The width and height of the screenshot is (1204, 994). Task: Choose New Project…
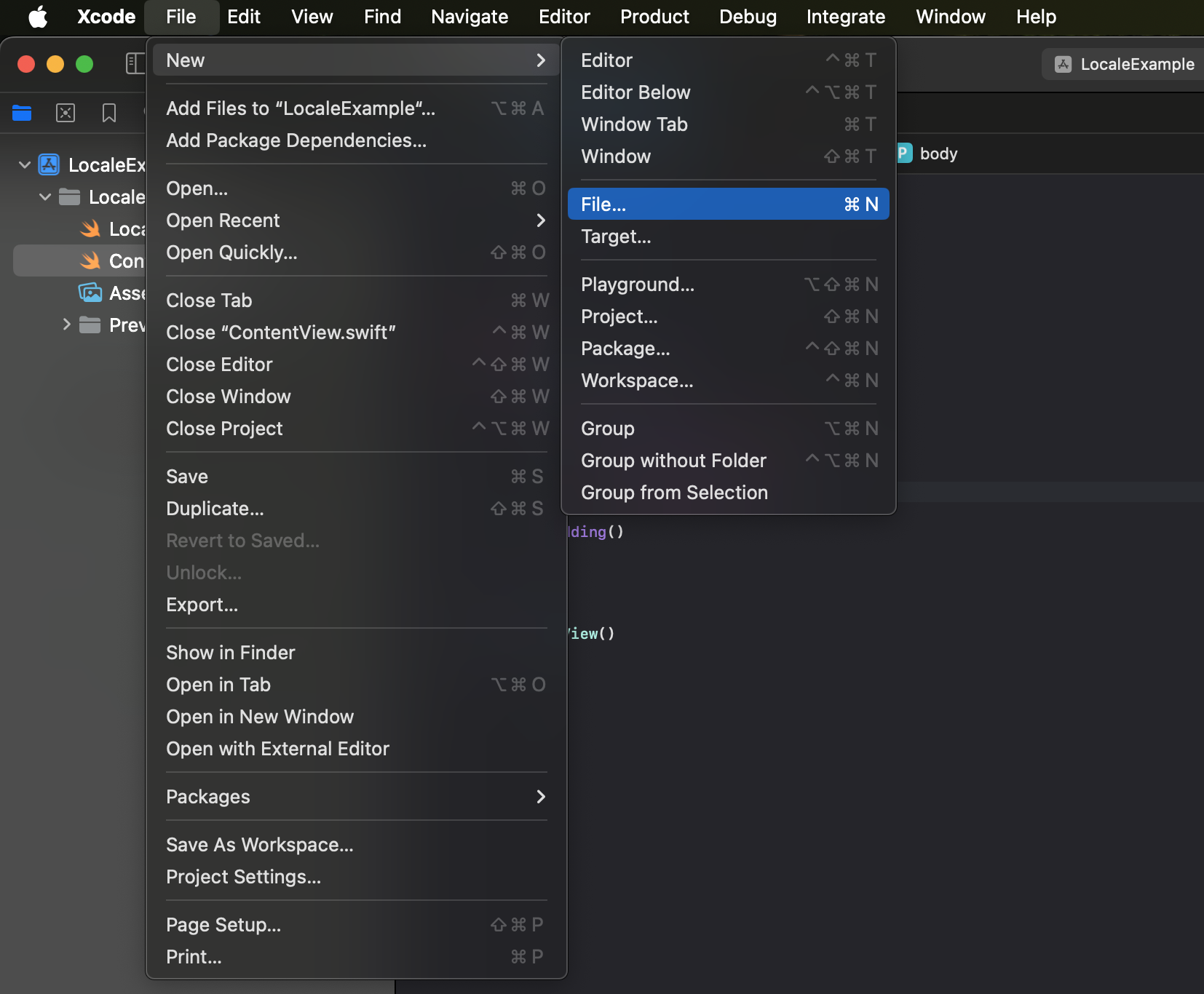point(729,317)
